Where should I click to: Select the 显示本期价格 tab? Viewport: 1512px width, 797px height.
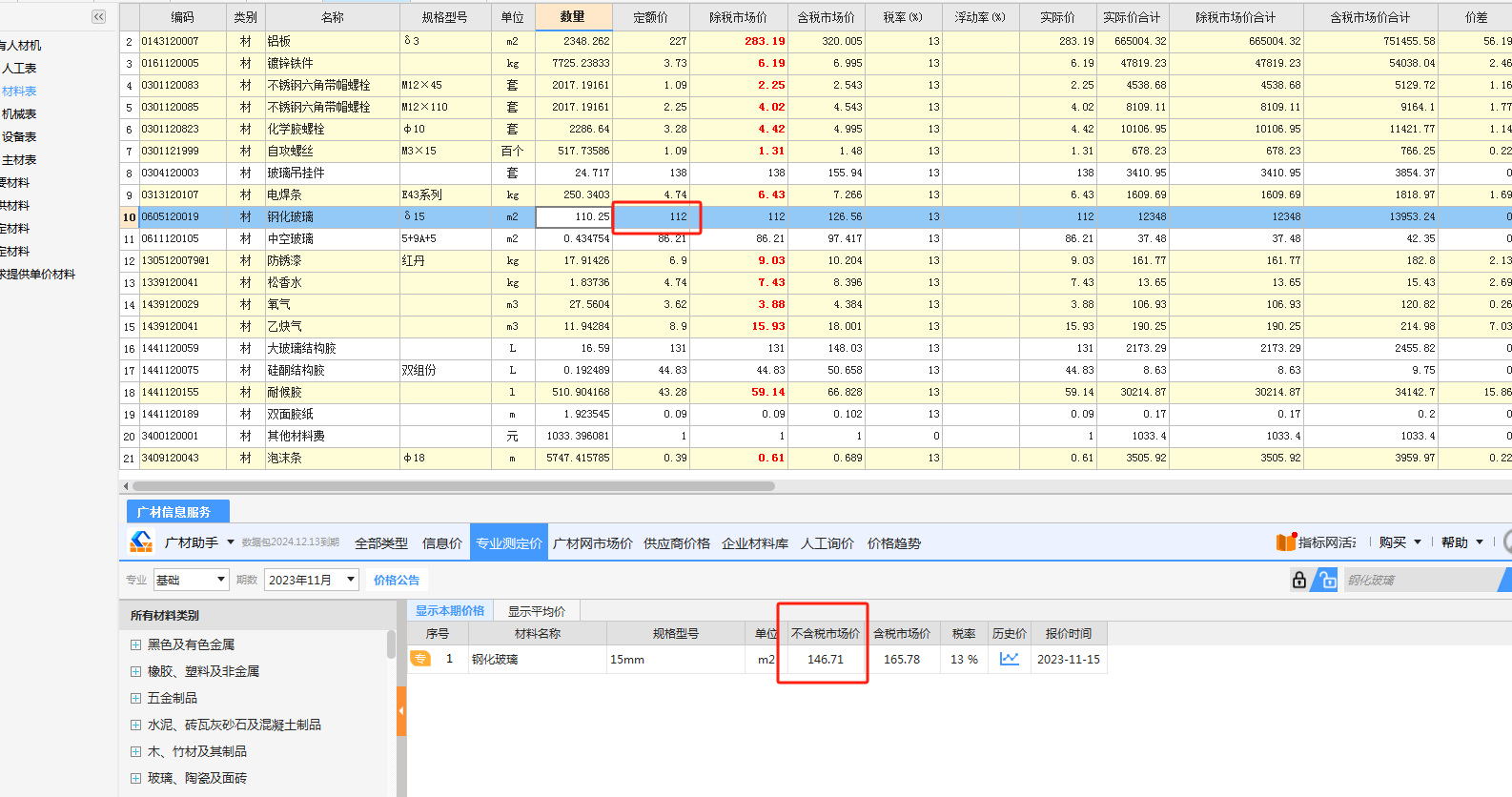click(x=450, y=611)
